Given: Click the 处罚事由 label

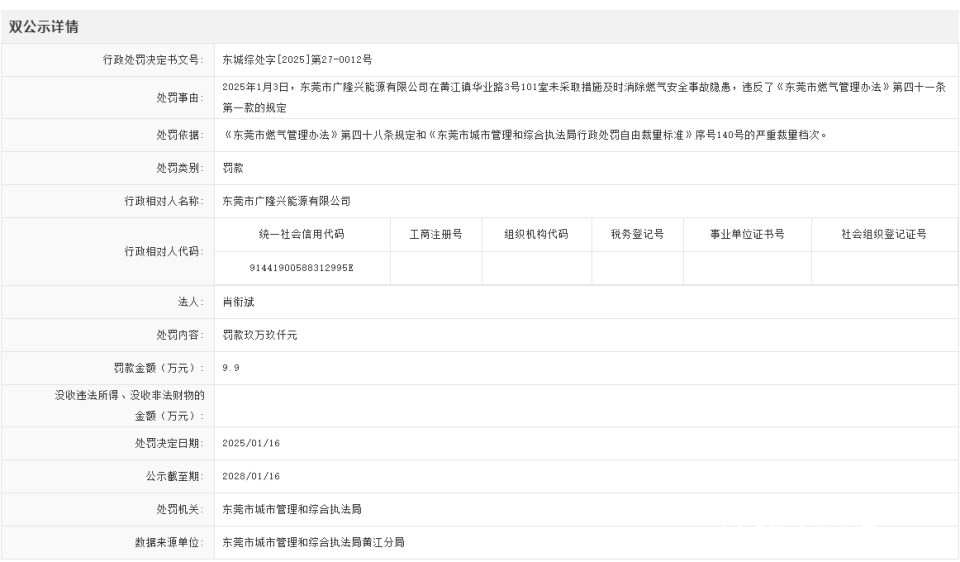Looking at the screenshot, I should coord(180,98).
